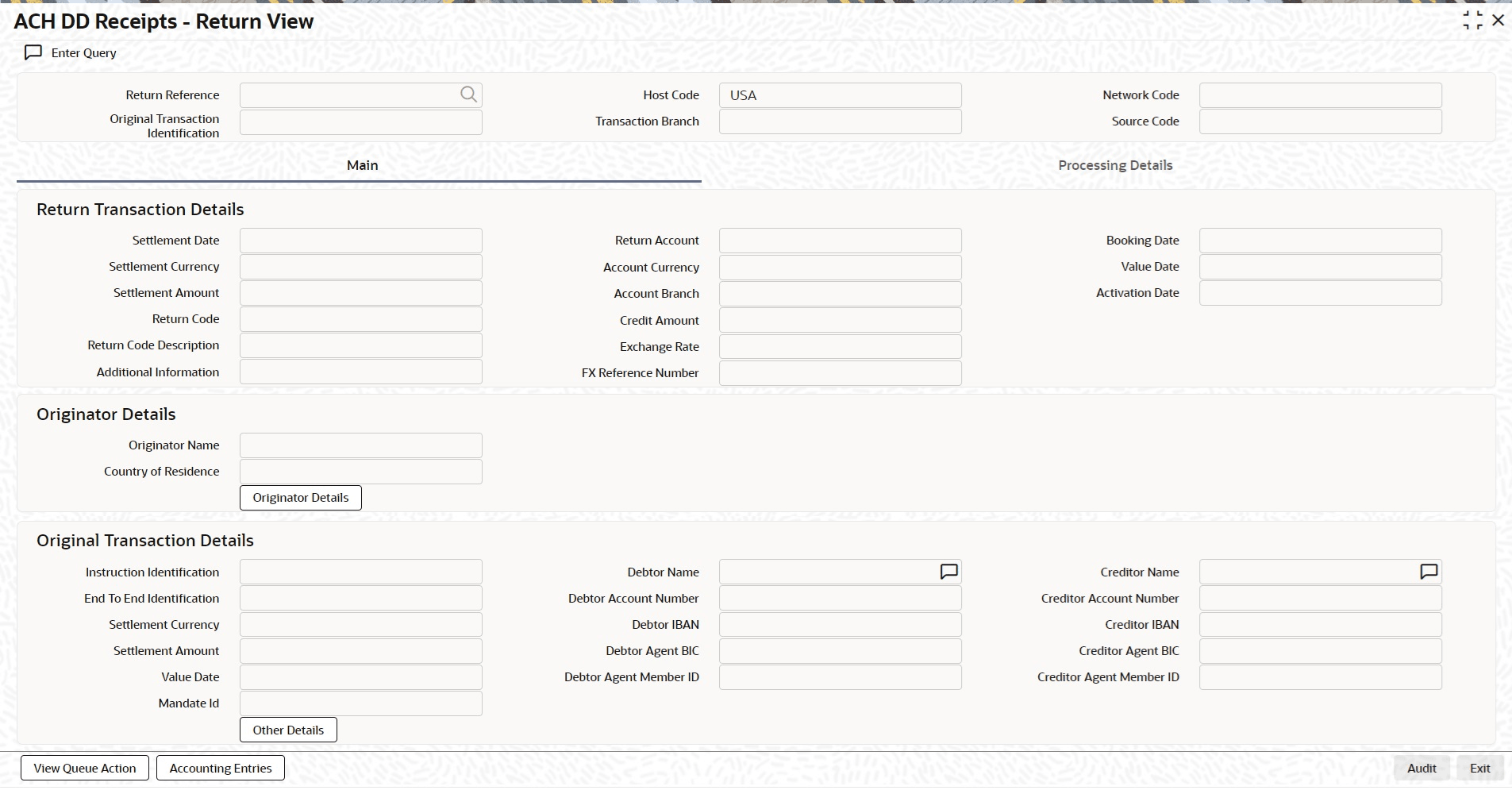The height and width of the screenshot is (790, 1512).
Task: Select the Additional Information field
Action: (x=361, y=372)
